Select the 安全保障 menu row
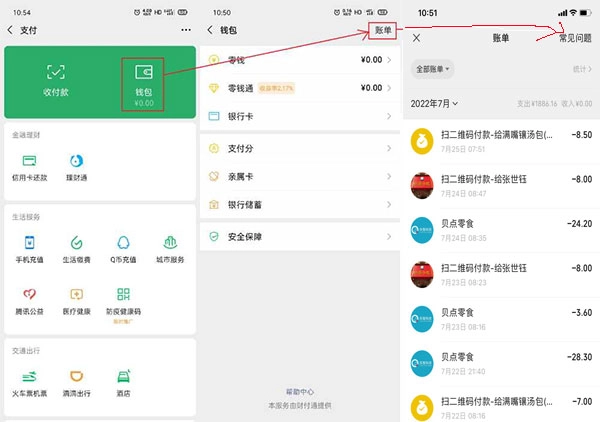Screen dimensions: 600x422 (300, 237)
